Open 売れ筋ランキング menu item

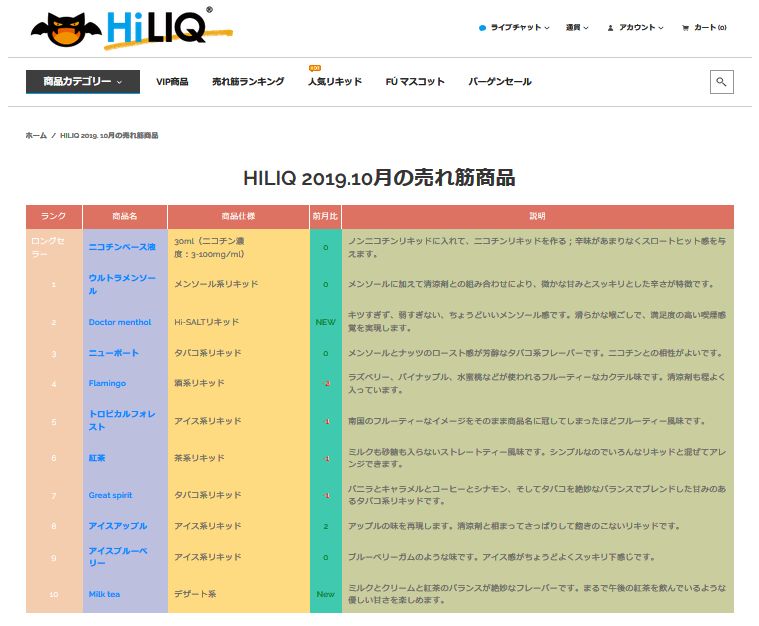coord(248,82)
